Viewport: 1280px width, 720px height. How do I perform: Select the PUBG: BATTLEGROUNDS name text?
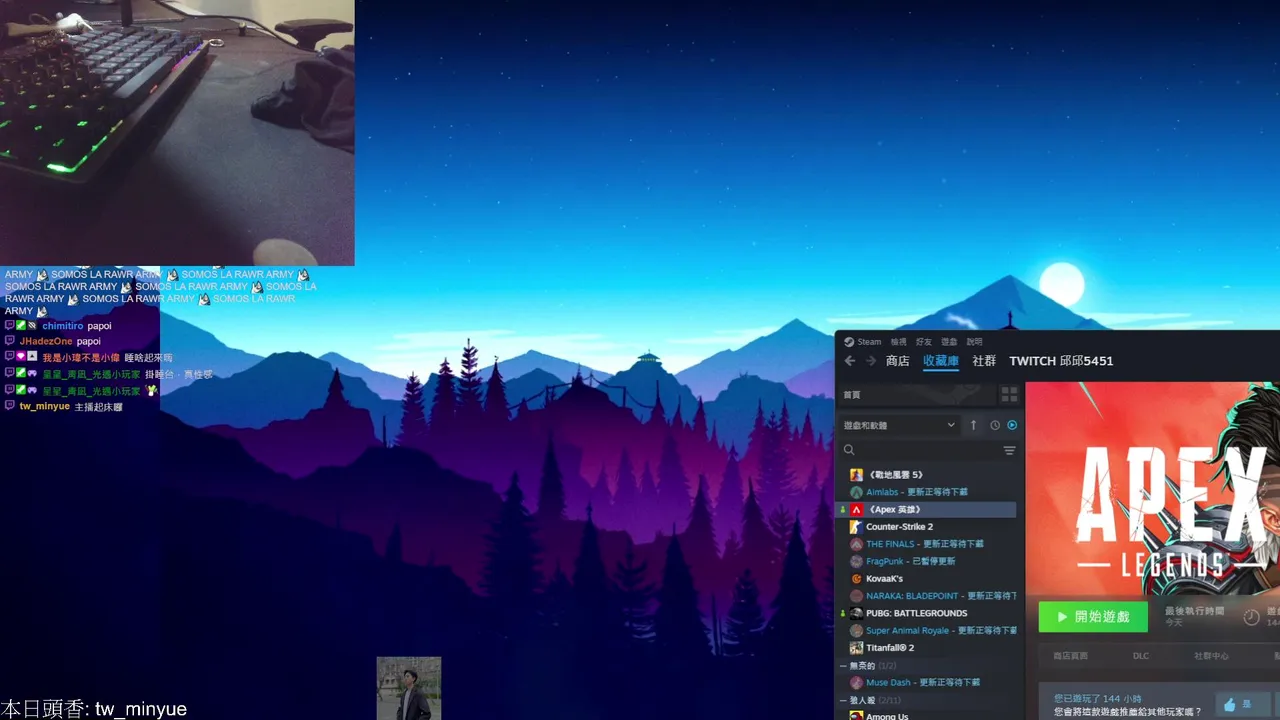(916, 613)
